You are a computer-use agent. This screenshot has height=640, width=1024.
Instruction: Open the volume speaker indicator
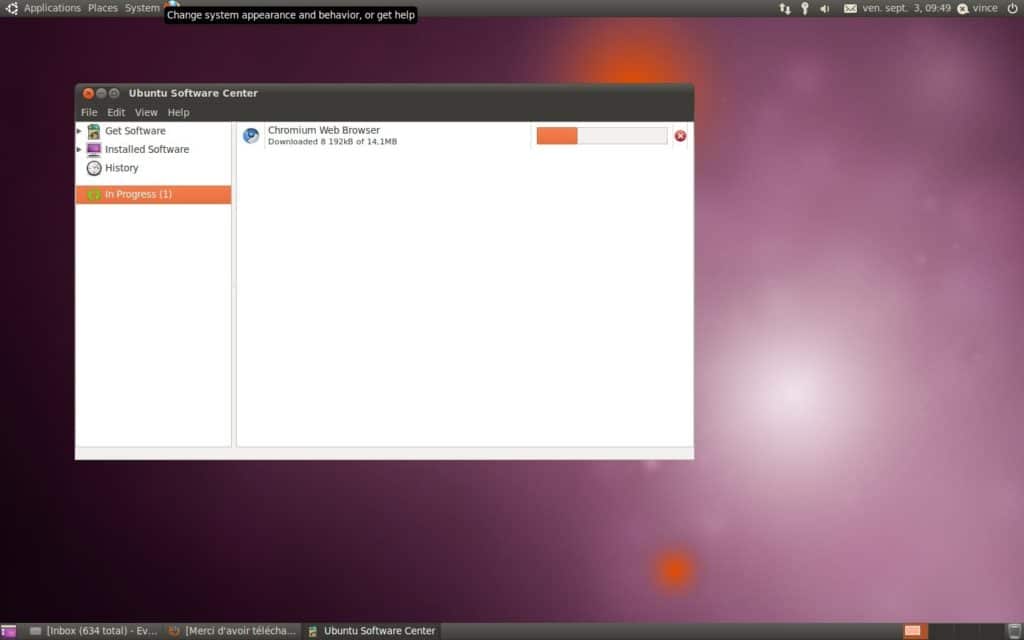(x=825, y=8)
